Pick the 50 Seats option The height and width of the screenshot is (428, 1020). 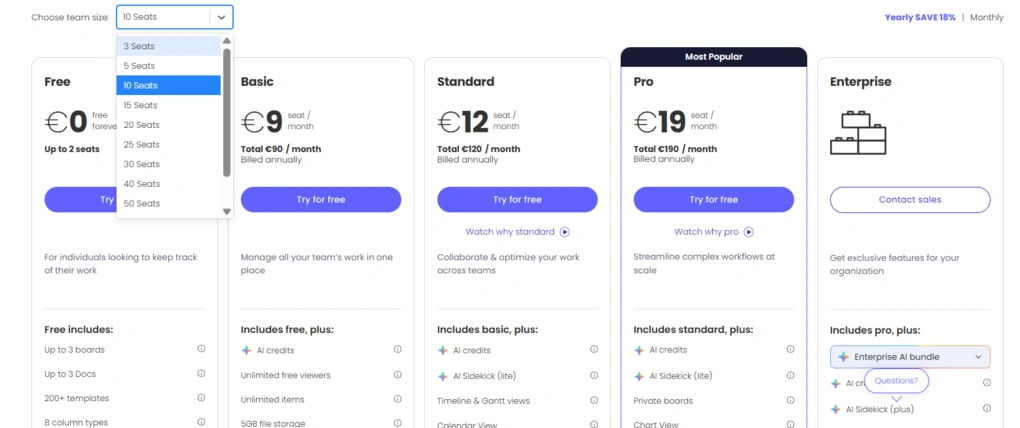tap(168, 203)
